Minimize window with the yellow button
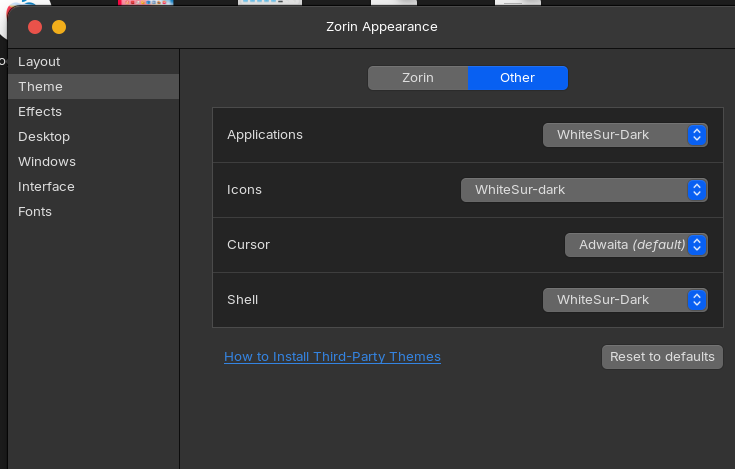 pyautogui.click(x=59, y=27)
